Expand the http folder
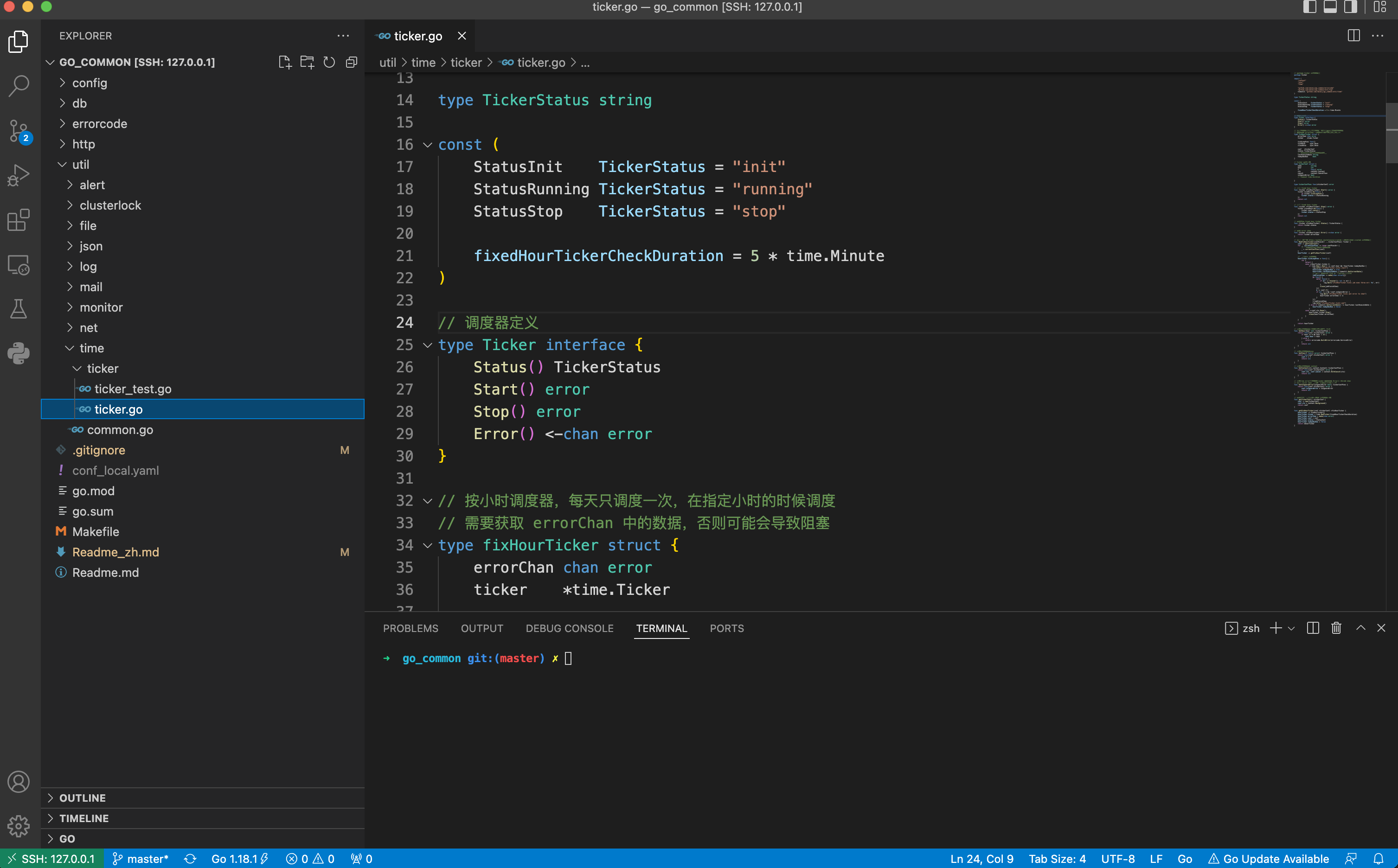This screenshot has width=1398, height=868. click(x=203, y=144)
